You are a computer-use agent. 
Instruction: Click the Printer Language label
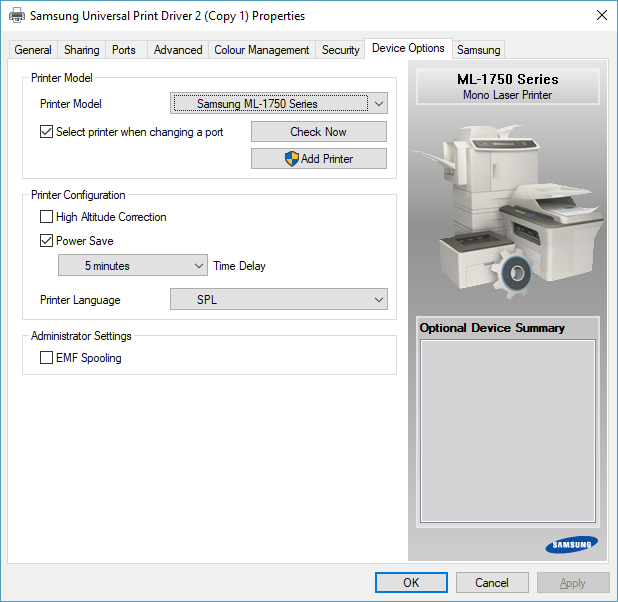pyautogui.click(x=80, y=300)
